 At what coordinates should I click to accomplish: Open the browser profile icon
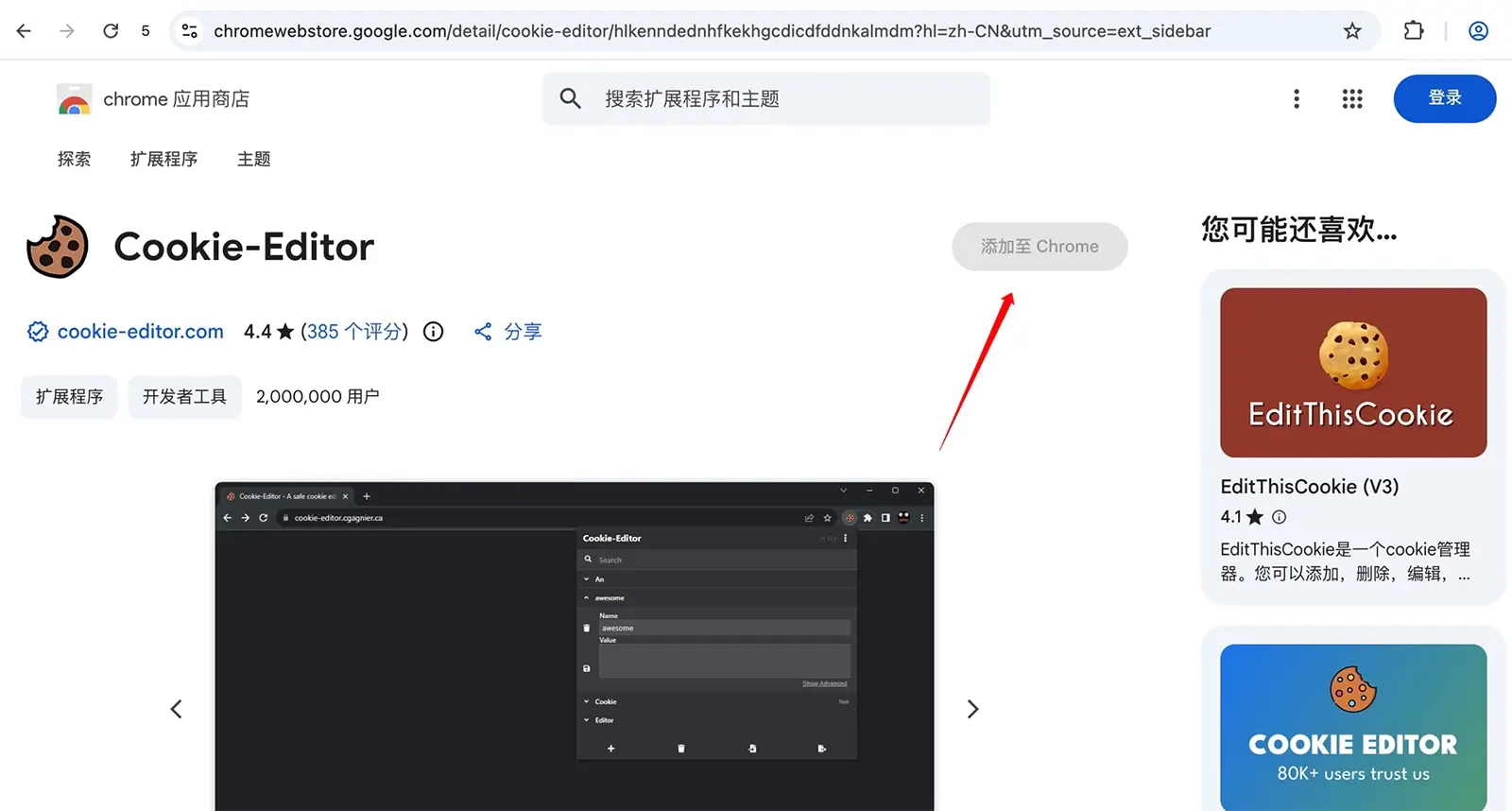point(1479,31)
